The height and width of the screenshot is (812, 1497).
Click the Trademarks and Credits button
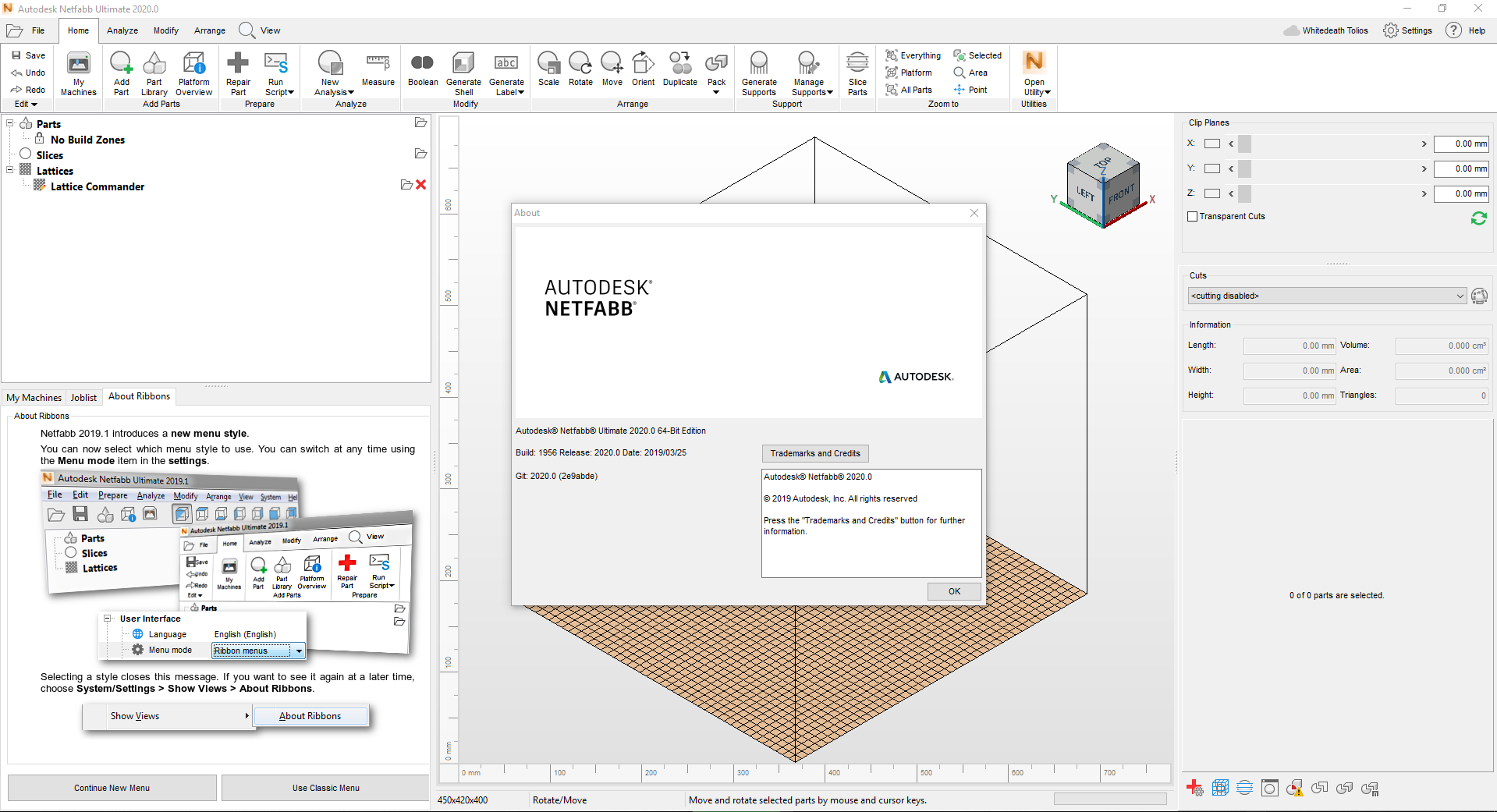[814, 453]
